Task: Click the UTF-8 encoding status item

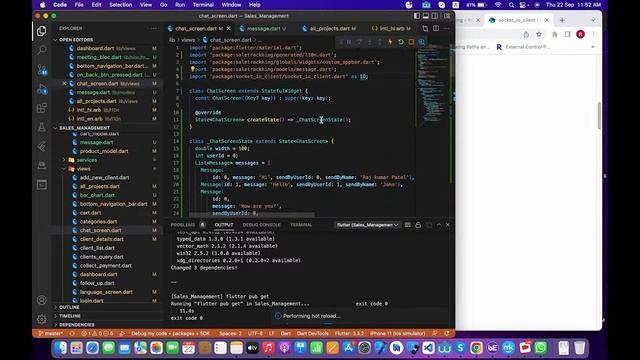Action: tap(256, 333)
